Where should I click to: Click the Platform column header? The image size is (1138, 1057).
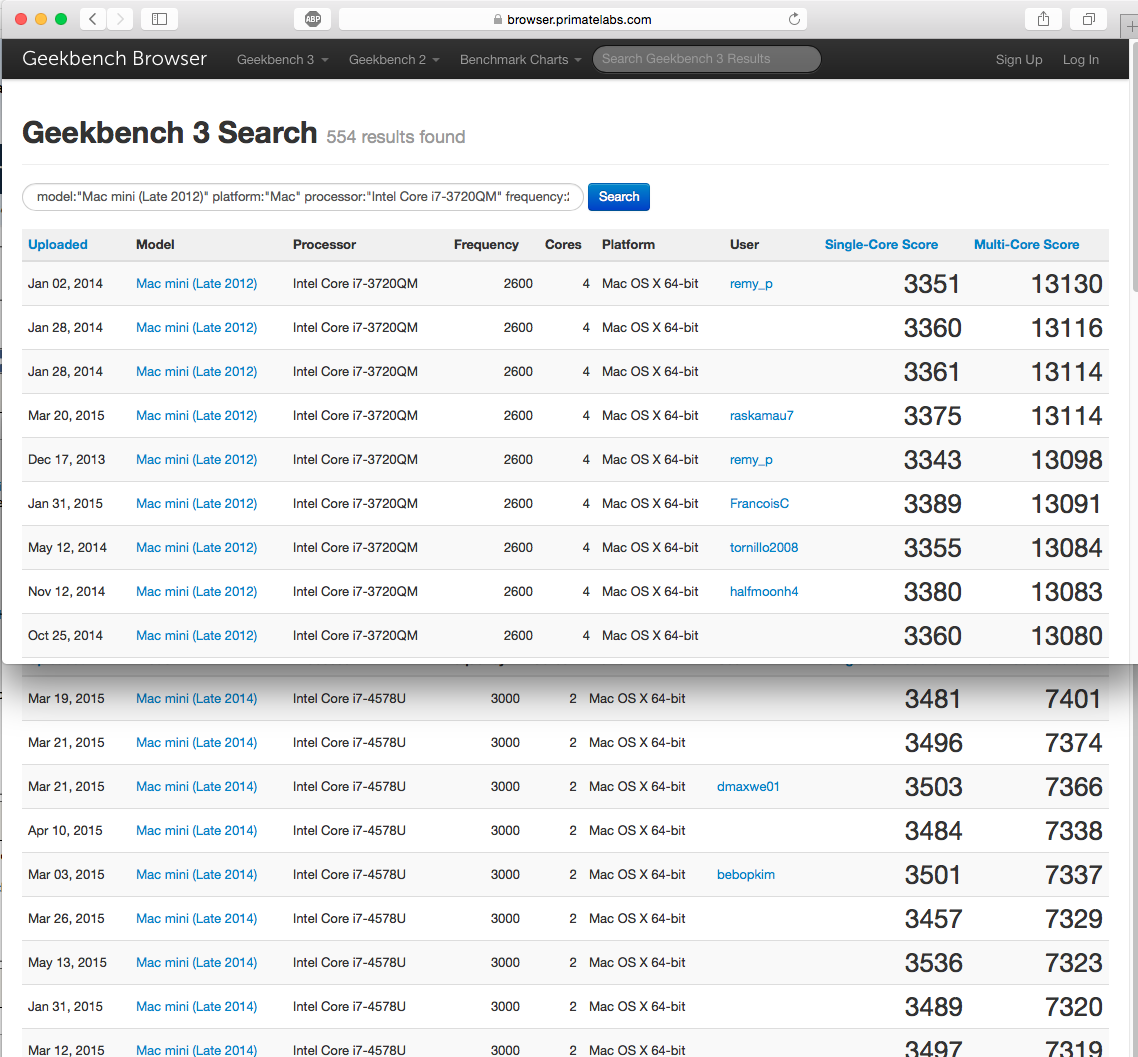coord(629,245)
